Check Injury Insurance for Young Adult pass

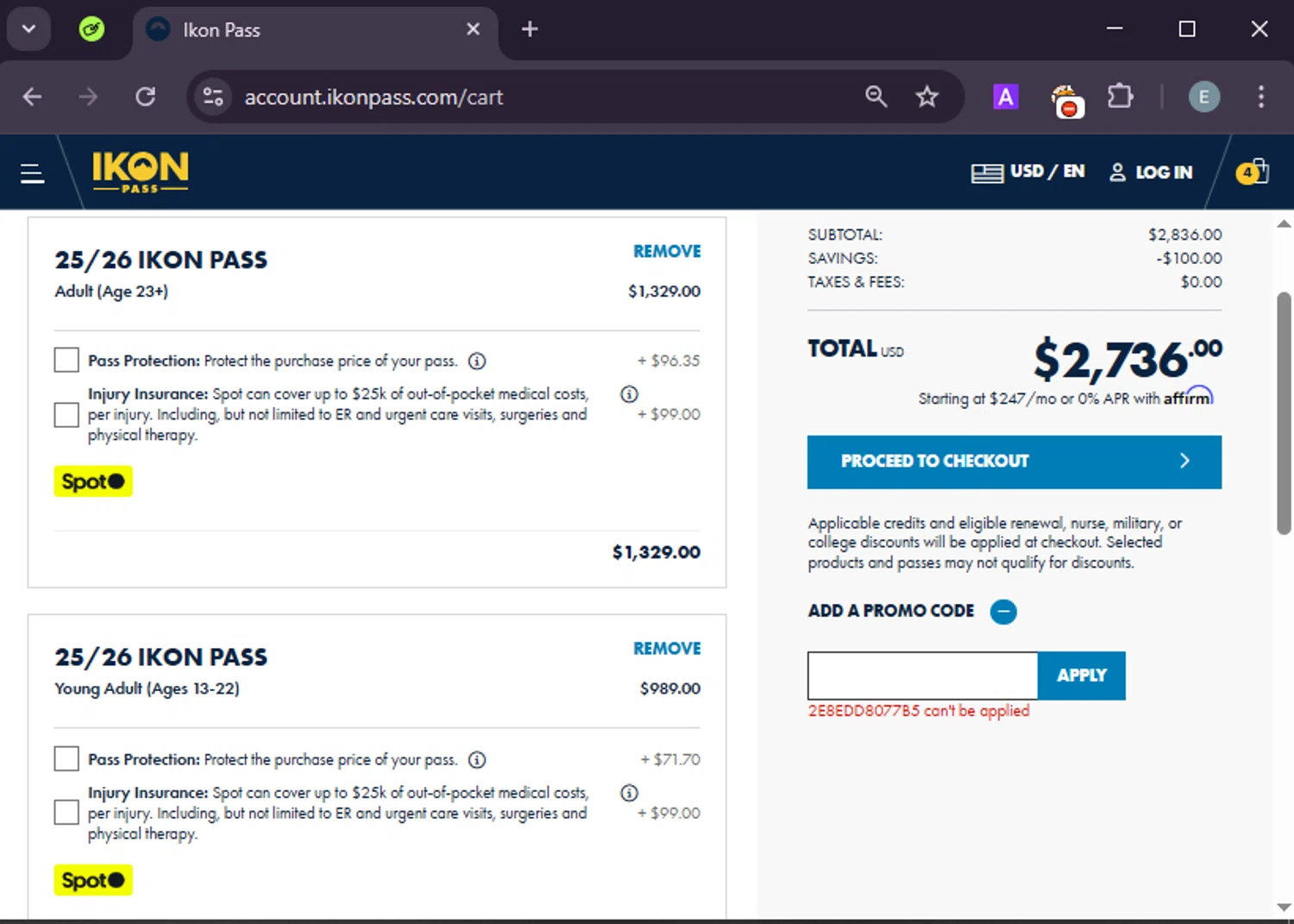[x=66, y=812]
